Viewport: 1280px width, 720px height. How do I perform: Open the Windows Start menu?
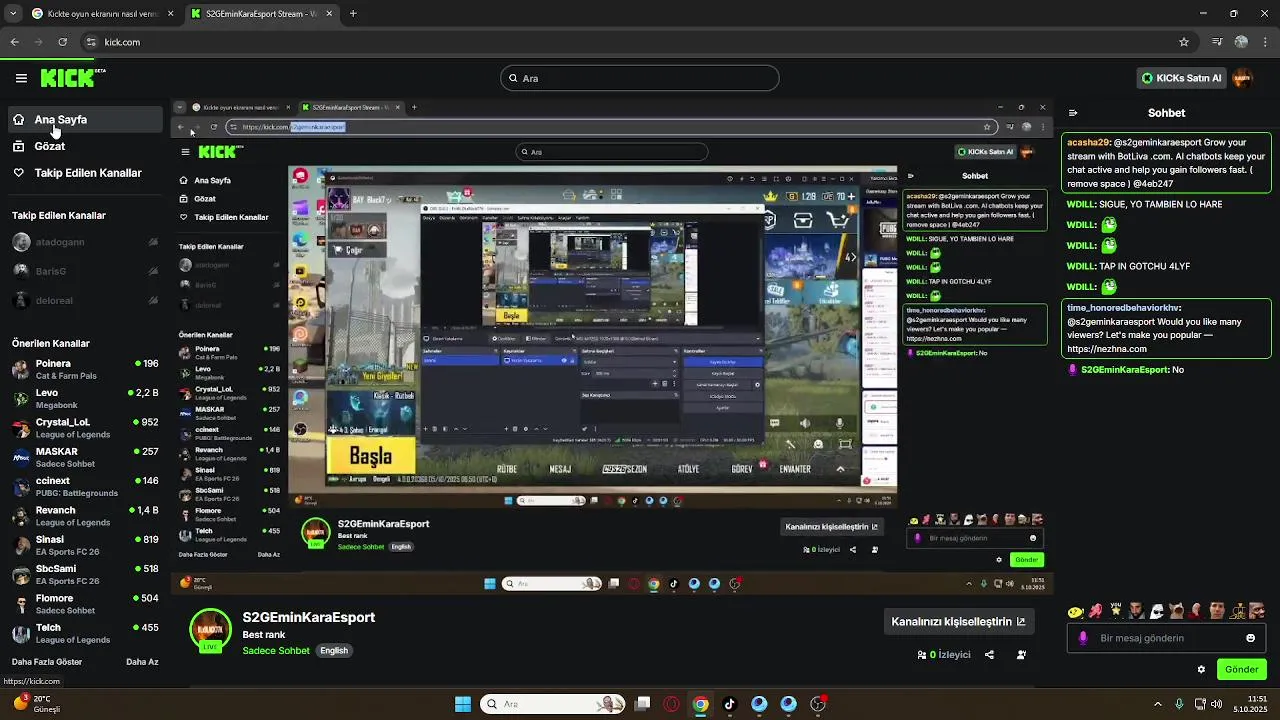463,704
